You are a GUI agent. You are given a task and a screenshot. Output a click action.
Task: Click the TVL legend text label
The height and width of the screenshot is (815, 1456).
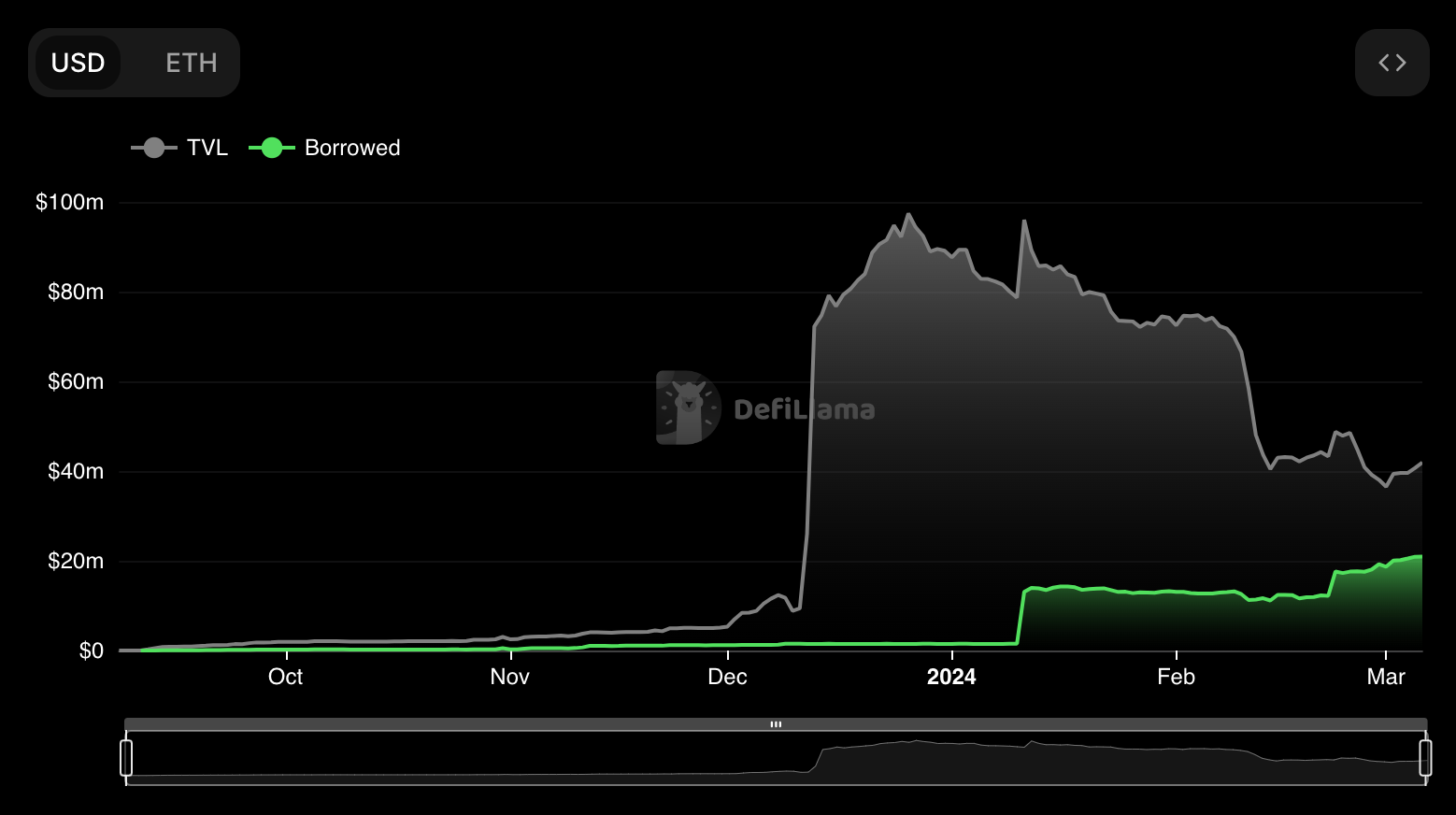coord(207,148)
